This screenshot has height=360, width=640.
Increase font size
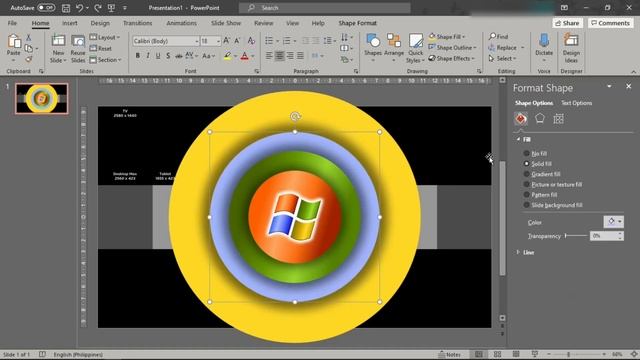[x=227, y=40]
